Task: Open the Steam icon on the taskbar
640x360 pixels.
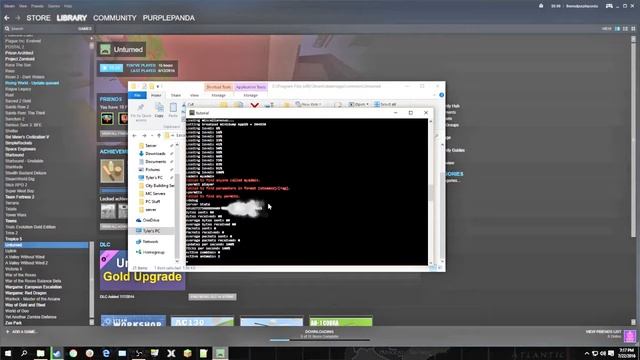Action: pos(57,353)
